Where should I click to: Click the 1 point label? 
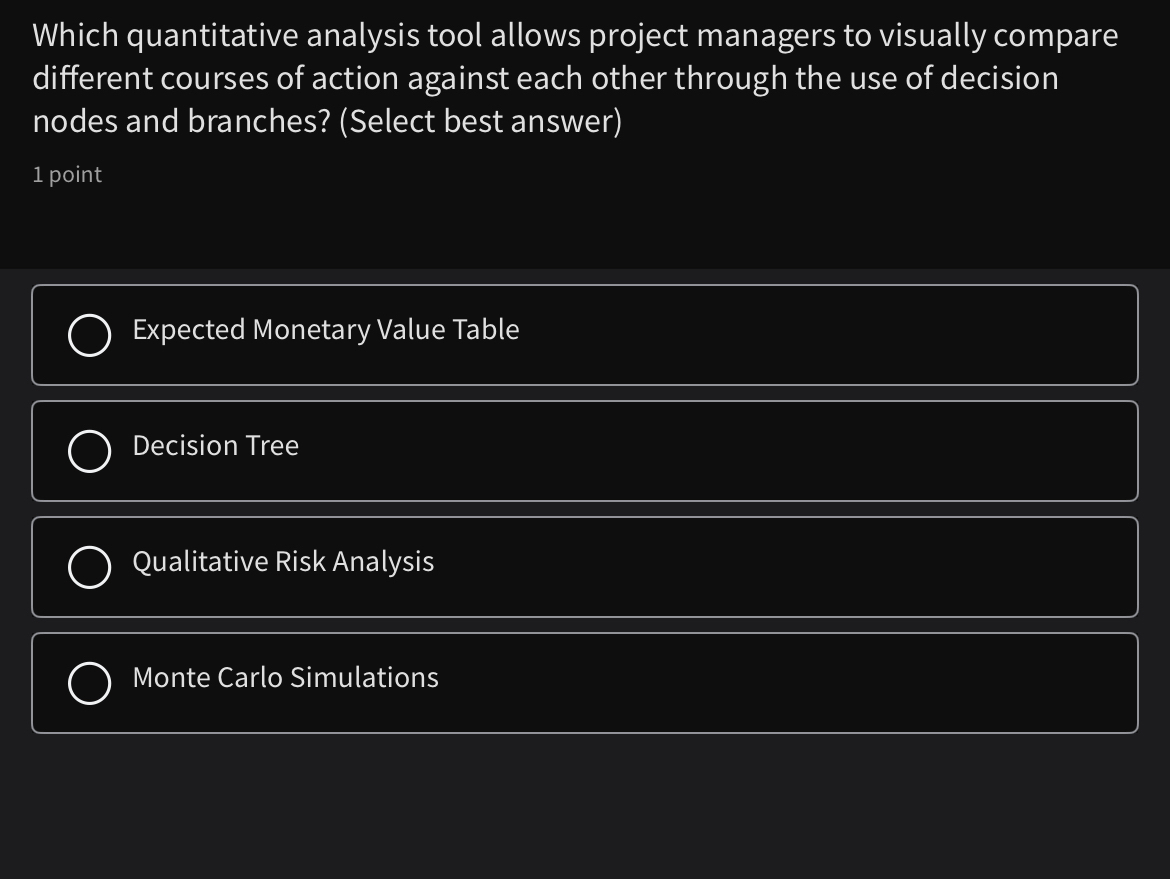click(x=66, y=174)
